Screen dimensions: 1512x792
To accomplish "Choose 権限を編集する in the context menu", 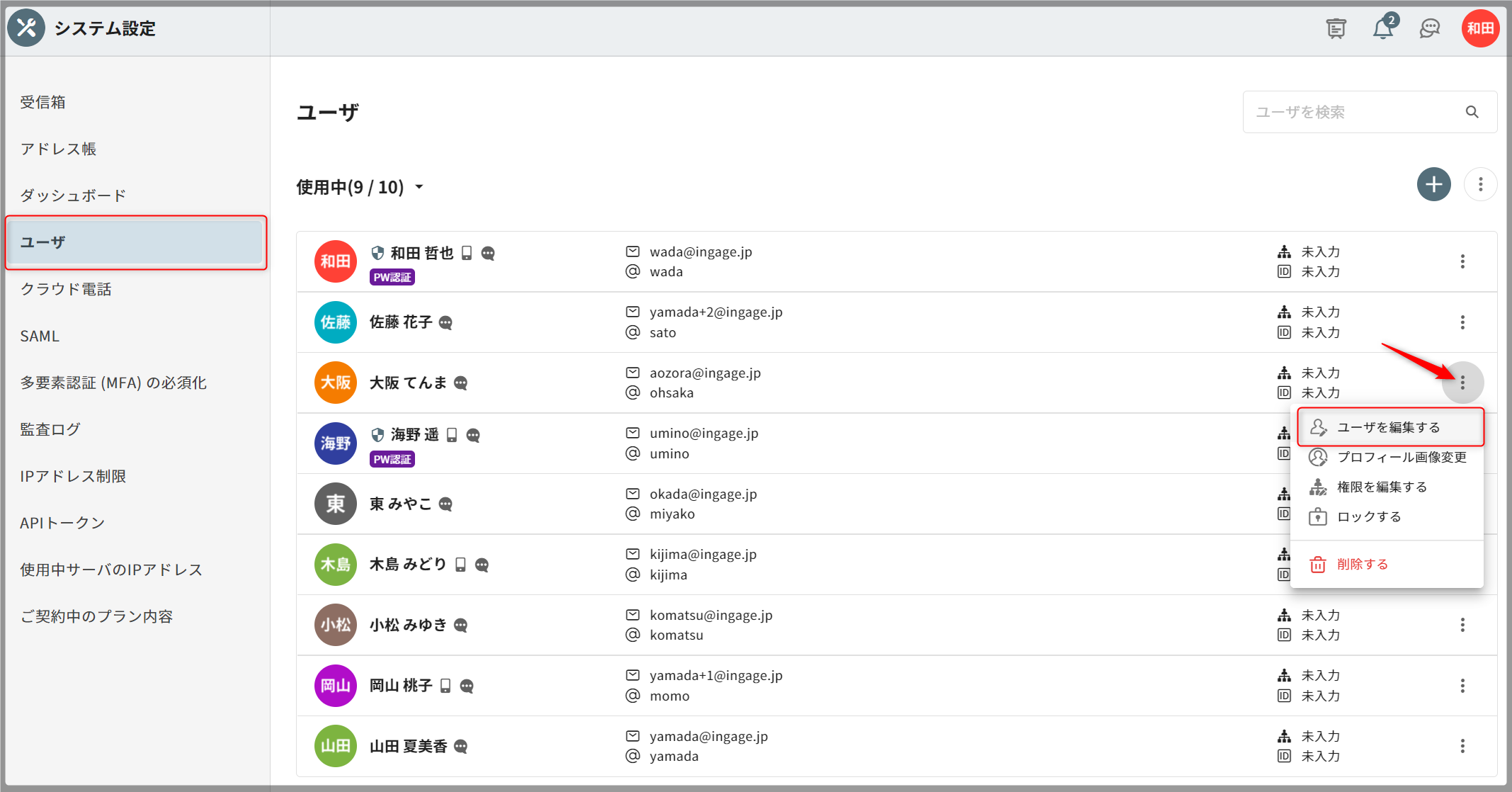I will pyautogui.click(x=1381, y=487).
